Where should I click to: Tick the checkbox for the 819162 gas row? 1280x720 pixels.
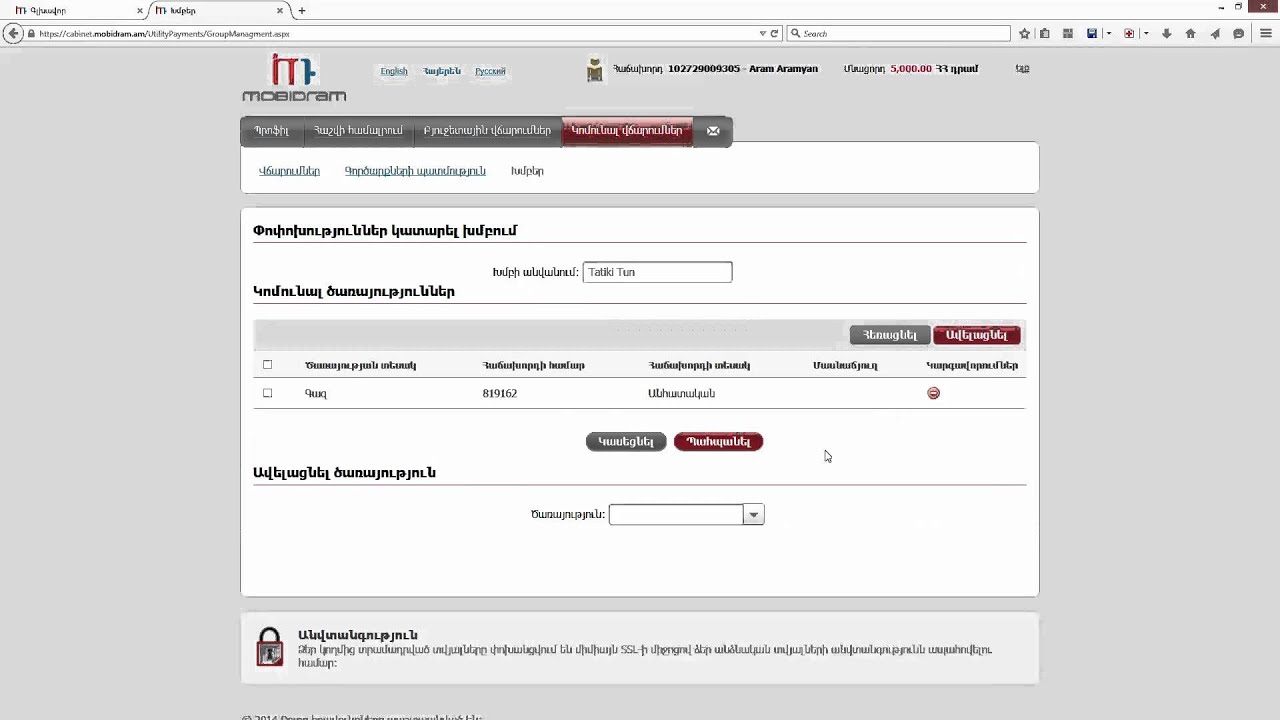point(267,393)
